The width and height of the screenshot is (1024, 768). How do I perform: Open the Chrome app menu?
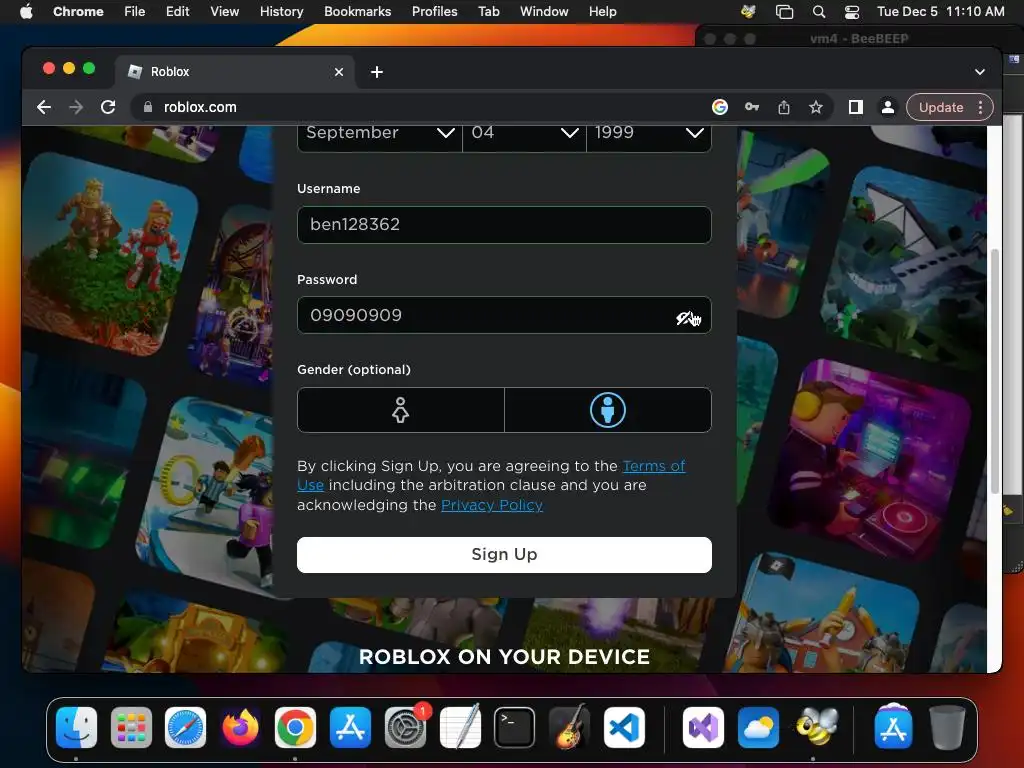(x=78, y=11)
